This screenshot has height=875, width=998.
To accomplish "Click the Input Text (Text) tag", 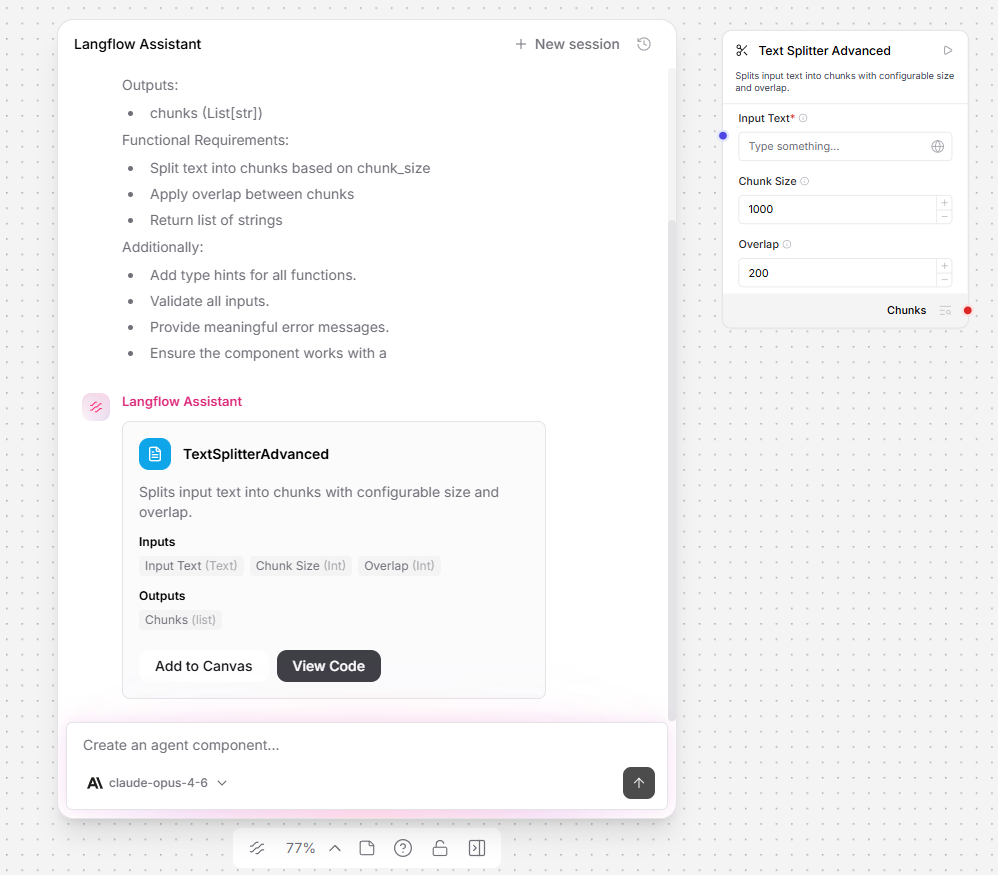I will tap(191, 566).
